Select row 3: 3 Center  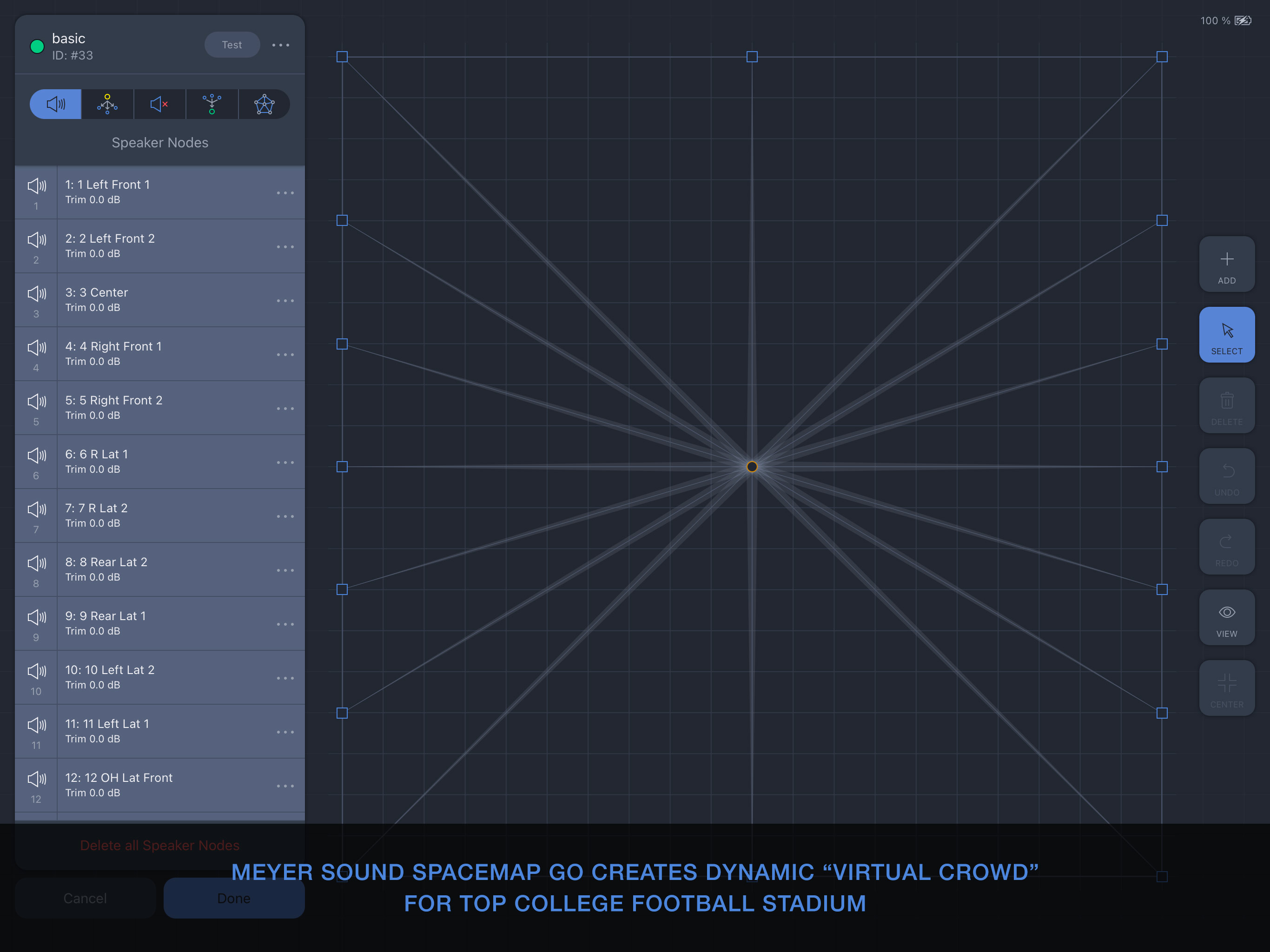[159, 300]
